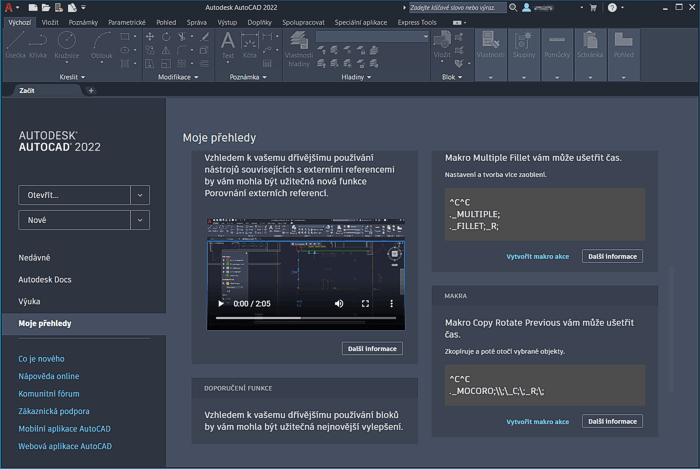The width and height of the screenshot is (700, 469).
Task: Click the Otevřít... button
Action: pyautogui.click(x=74, y=195)
